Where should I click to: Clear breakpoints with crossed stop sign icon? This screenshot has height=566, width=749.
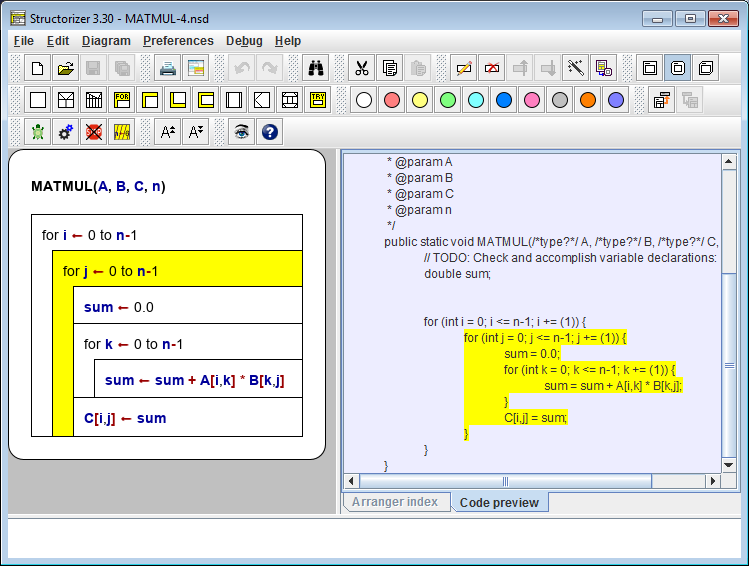pyautogui.click(x=94, y=132)
